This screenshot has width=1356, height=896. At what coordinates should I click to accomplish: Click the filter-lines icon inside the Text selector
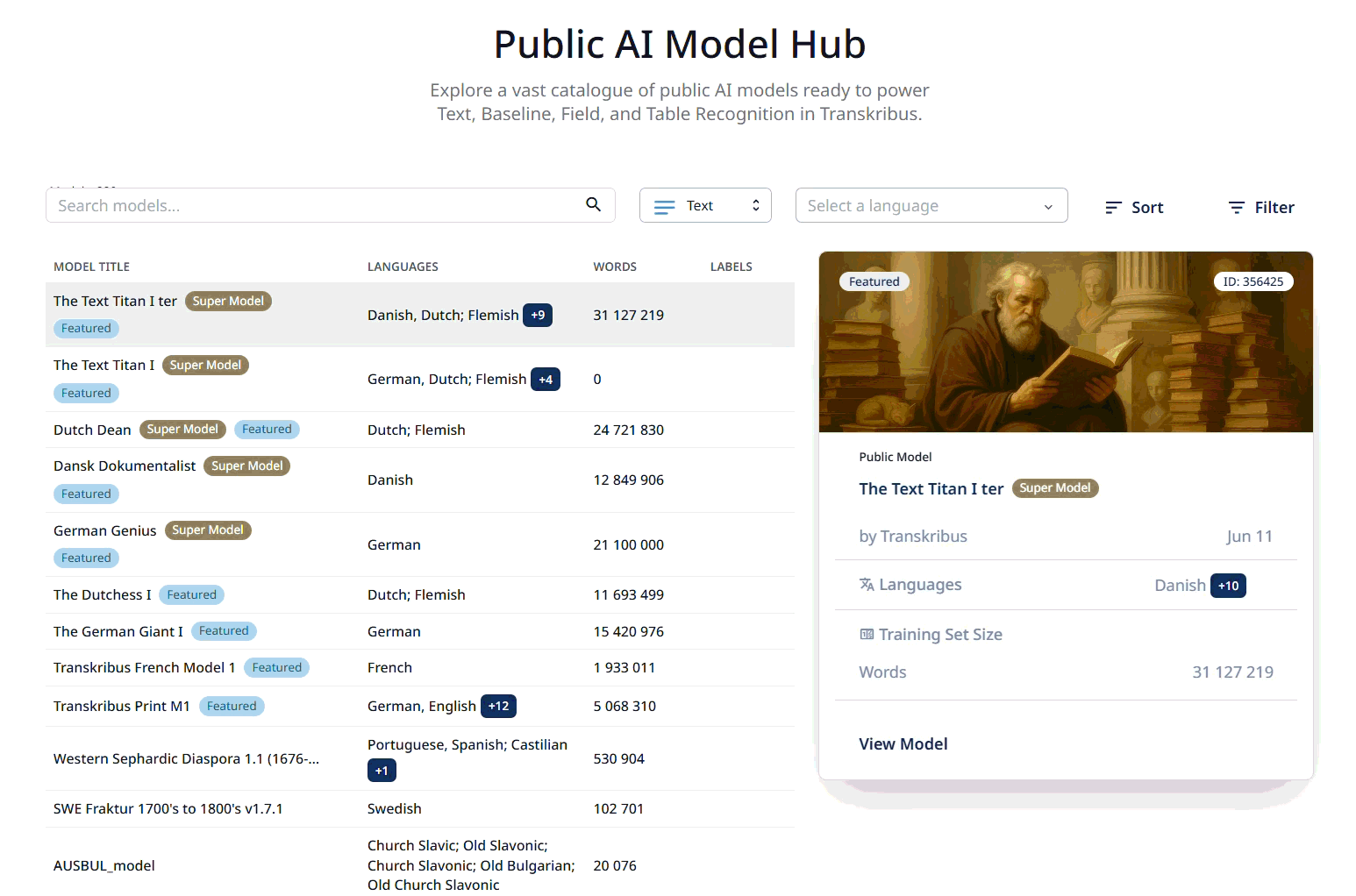(664, 204)
